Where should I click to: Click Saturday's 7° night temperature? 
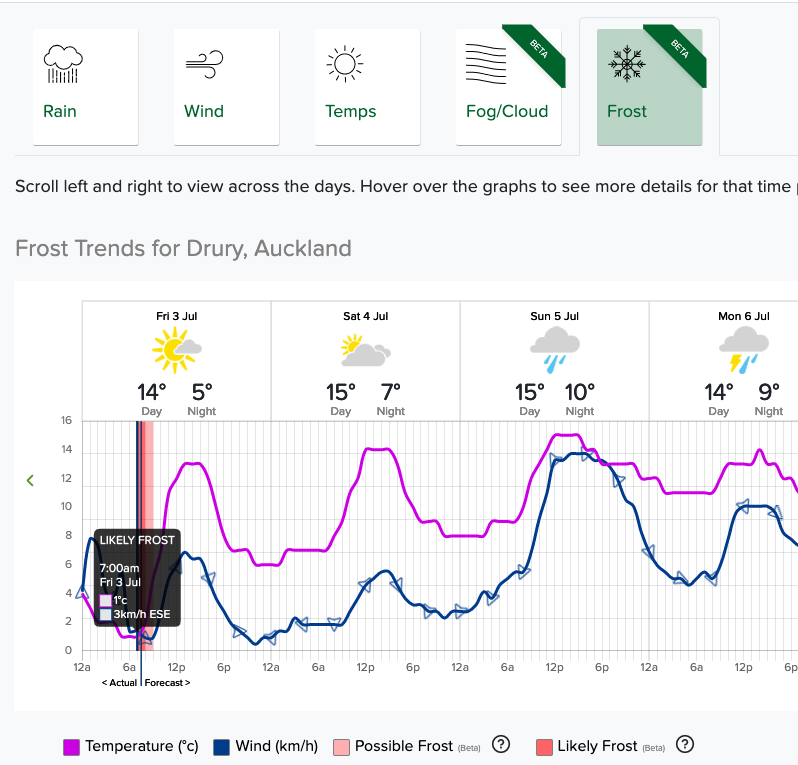(391, 392)
